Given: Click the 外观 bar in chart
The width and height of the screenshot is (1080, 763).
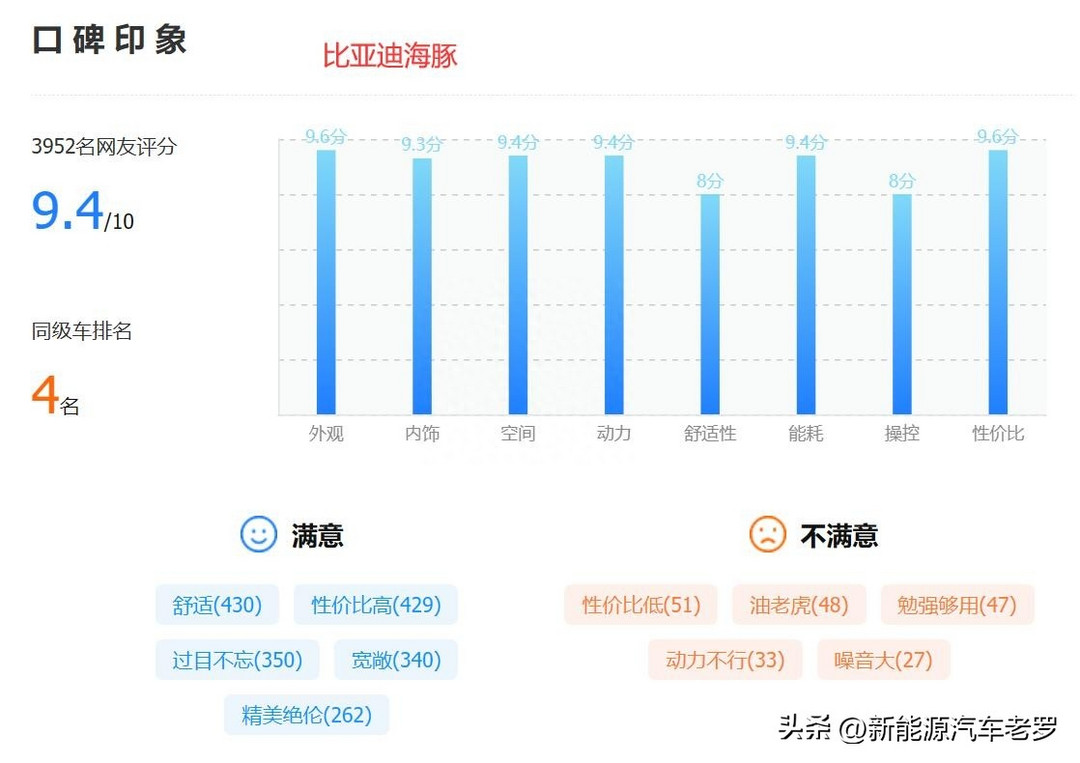Looking at the screenshot, I should (x=326, y=282).
